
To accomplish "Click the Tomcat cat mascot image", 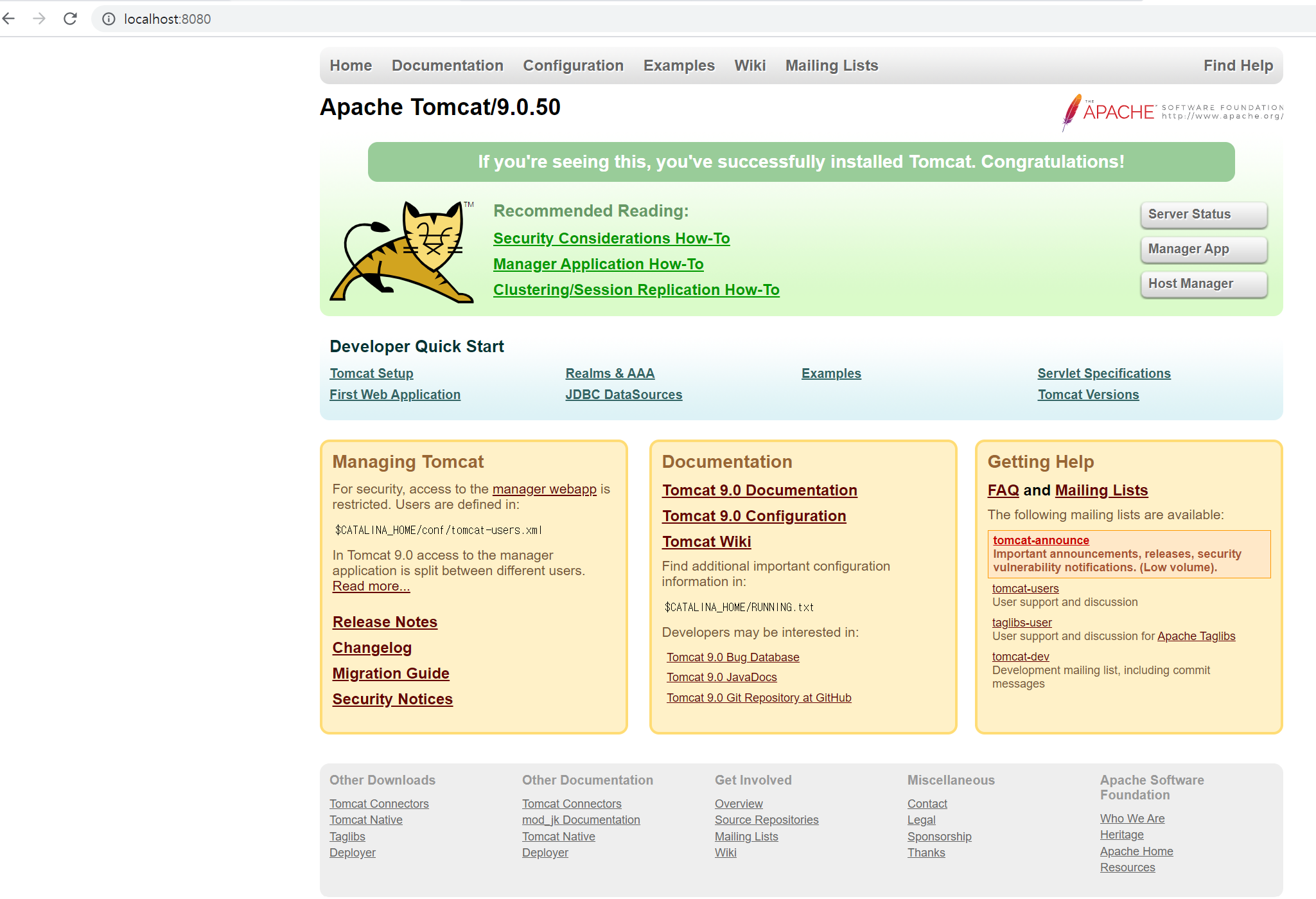I will pos(403,253).
